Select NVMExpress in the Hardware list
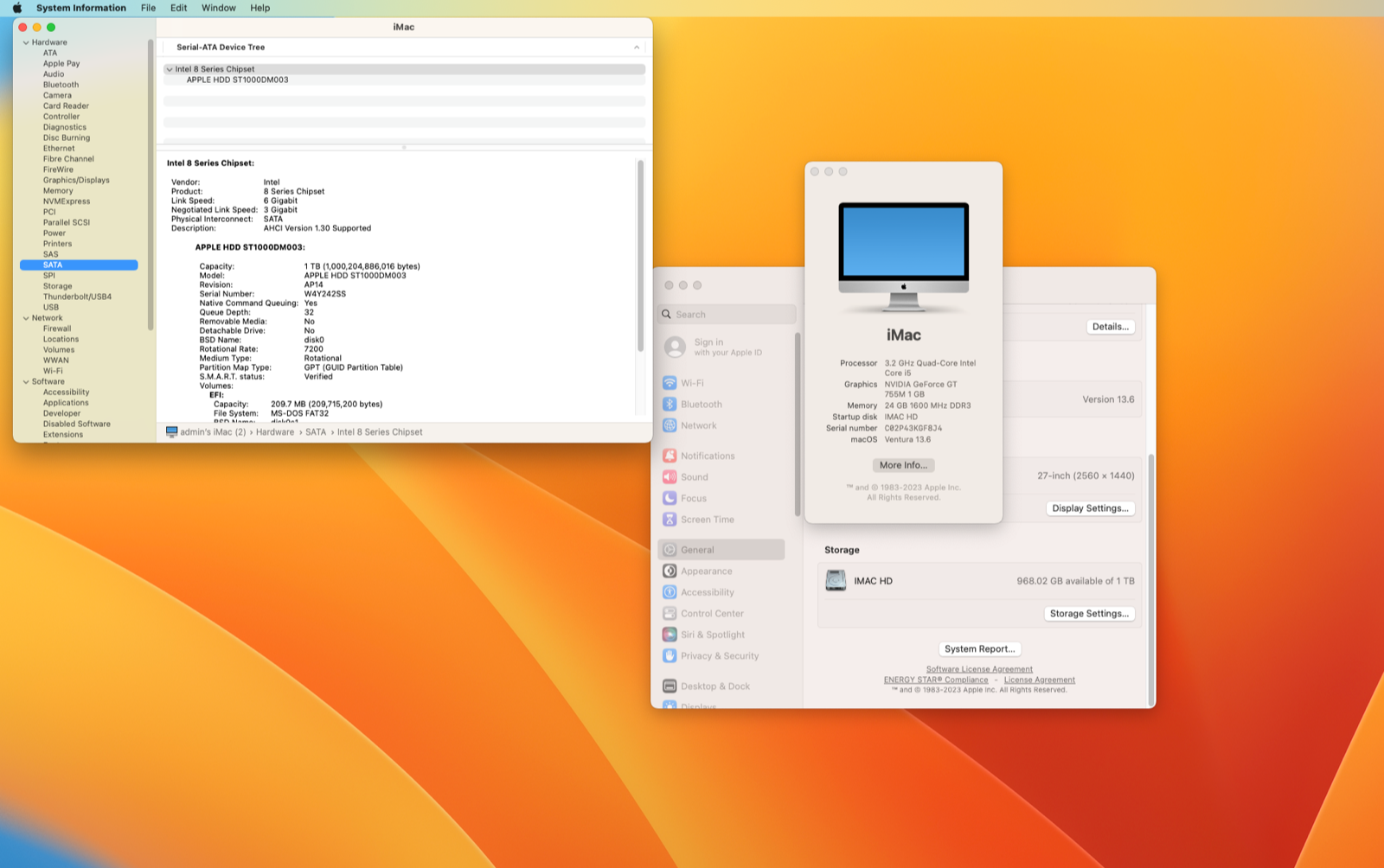This screenshot has height=868, width=1384. coord(67,201)
